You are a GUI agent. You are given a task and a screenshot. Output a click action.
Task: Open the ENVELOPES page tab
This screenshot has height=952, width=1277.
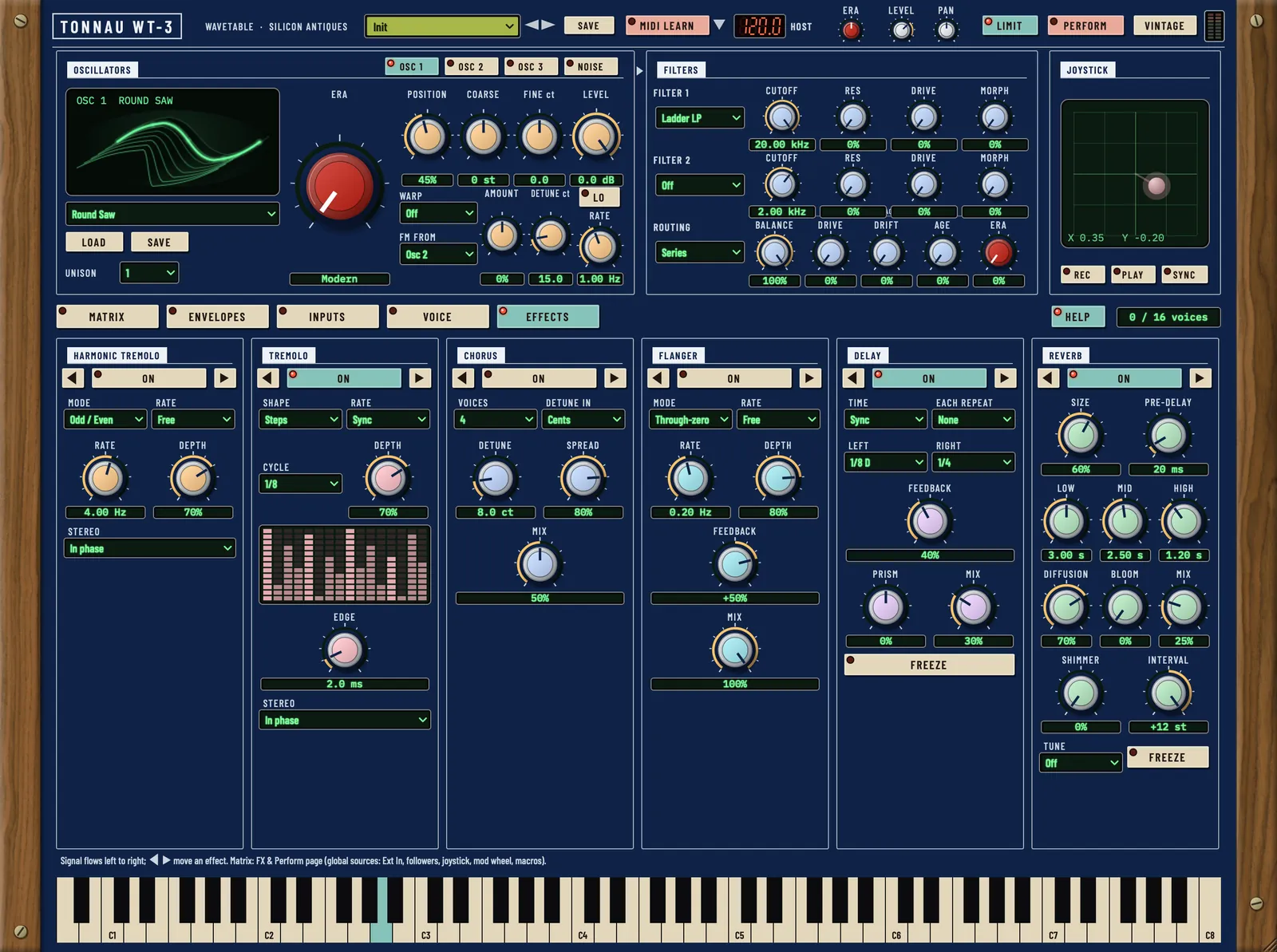[218, 317]
